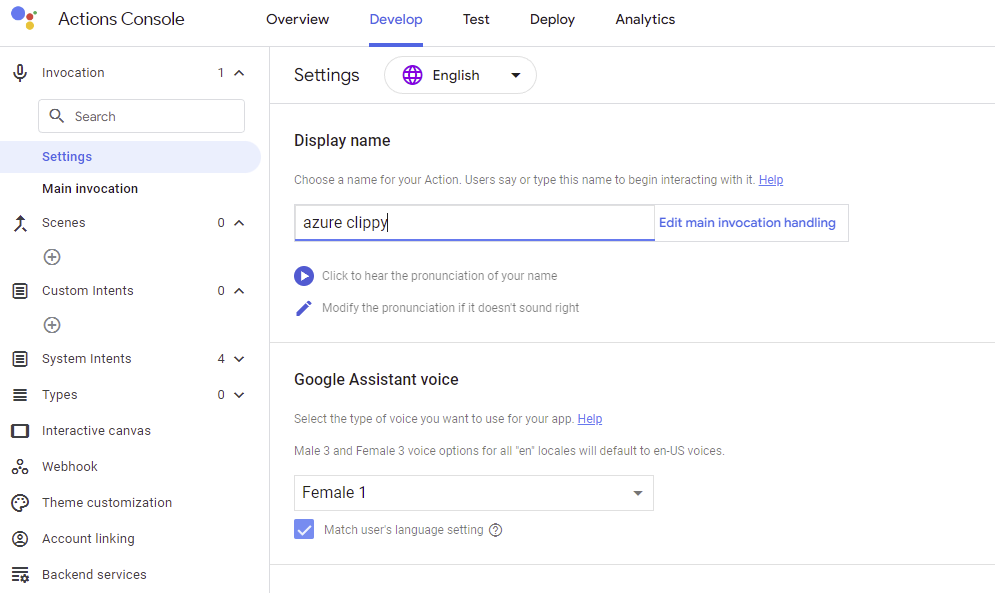Uncheck Match user's language setting
The width and height of the screenshot is (995, 593).
[304, 529]
